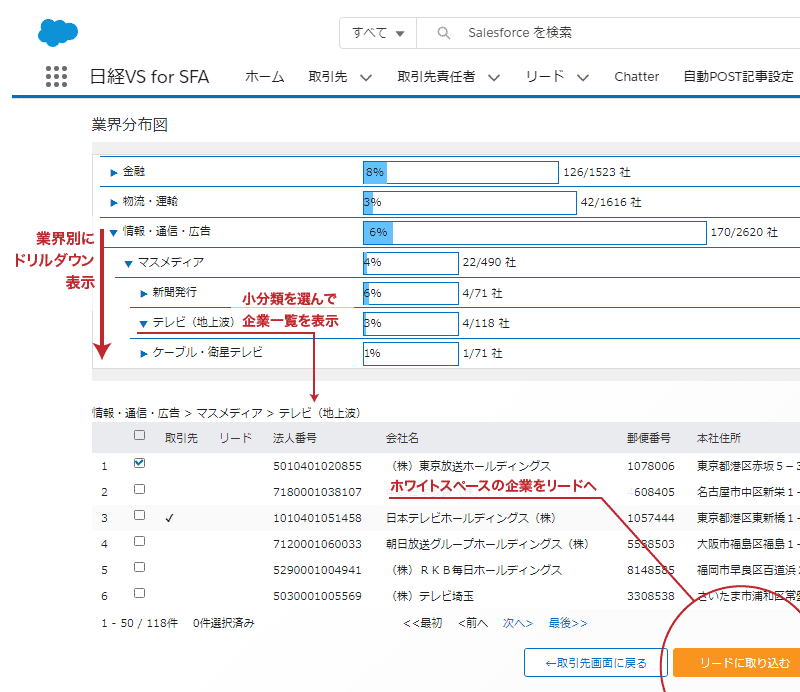Check the テレビ埼玉 row checkbox
Screen dimensions: 800x692
click(x=139, y=594)
